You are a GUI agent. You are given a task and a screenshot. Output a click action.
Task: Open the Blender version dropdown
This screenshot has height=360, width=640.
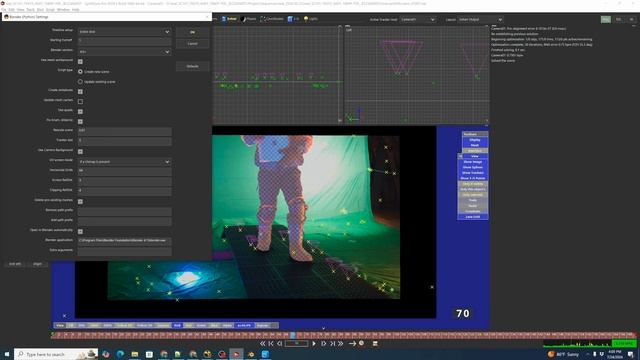click(124, 52)
